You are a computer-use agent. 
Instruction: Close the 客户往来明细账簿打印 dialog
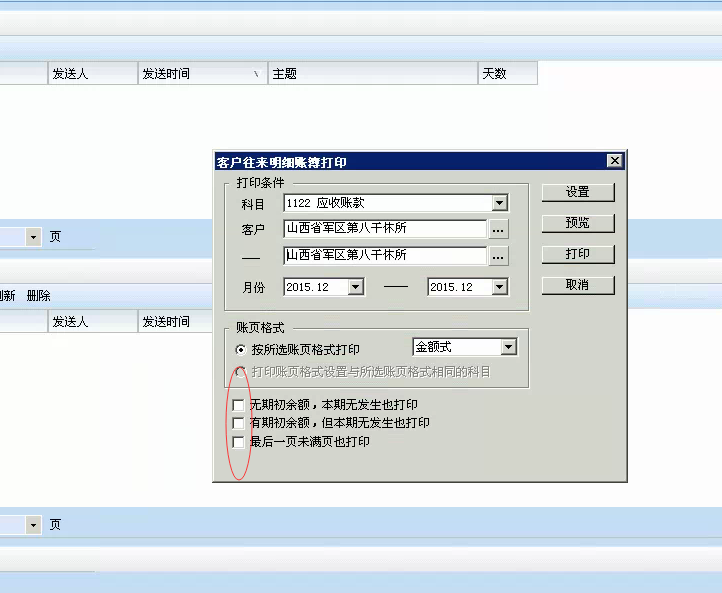click(x=615, y=161)
